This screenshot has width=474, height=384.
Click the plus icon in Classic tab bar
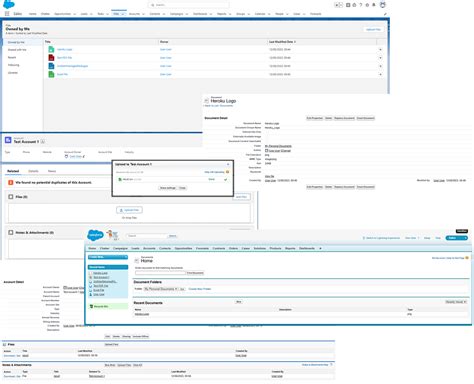click(x=320, y=248)
